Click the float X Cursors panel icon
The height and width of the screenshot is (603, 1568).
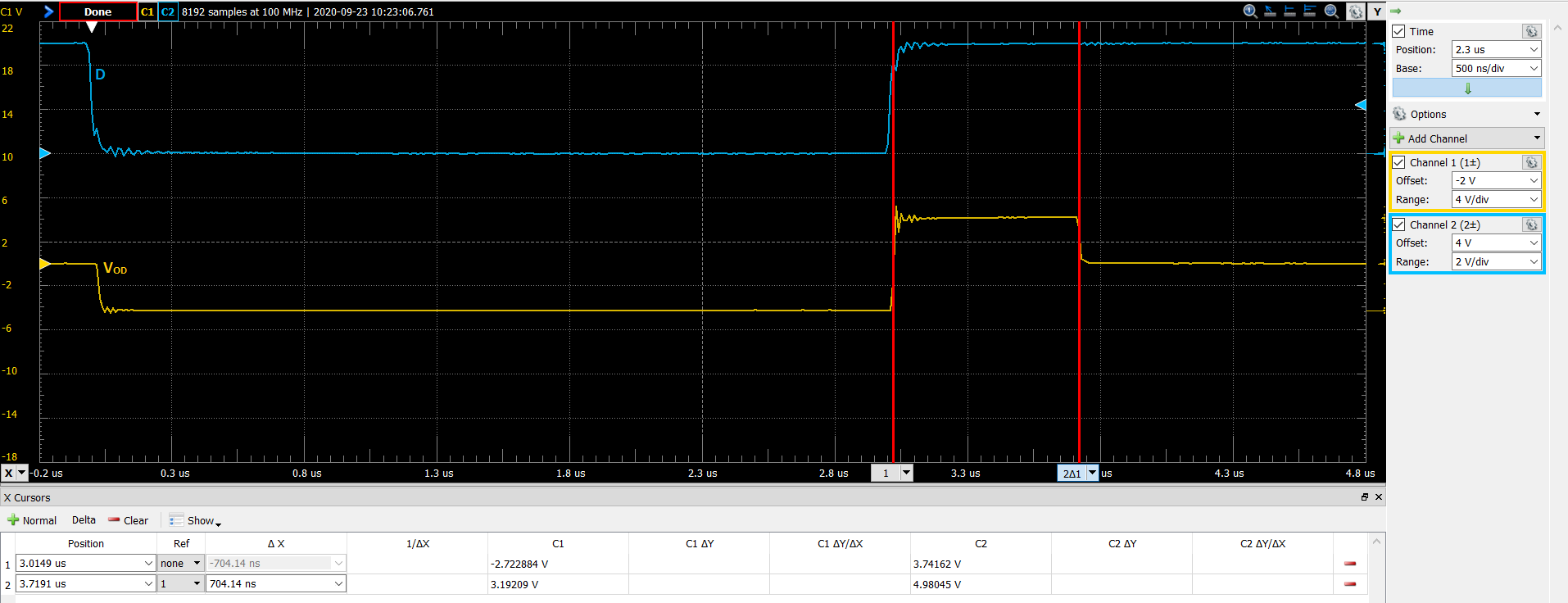pyautogui.click(x=1365, y=497)
